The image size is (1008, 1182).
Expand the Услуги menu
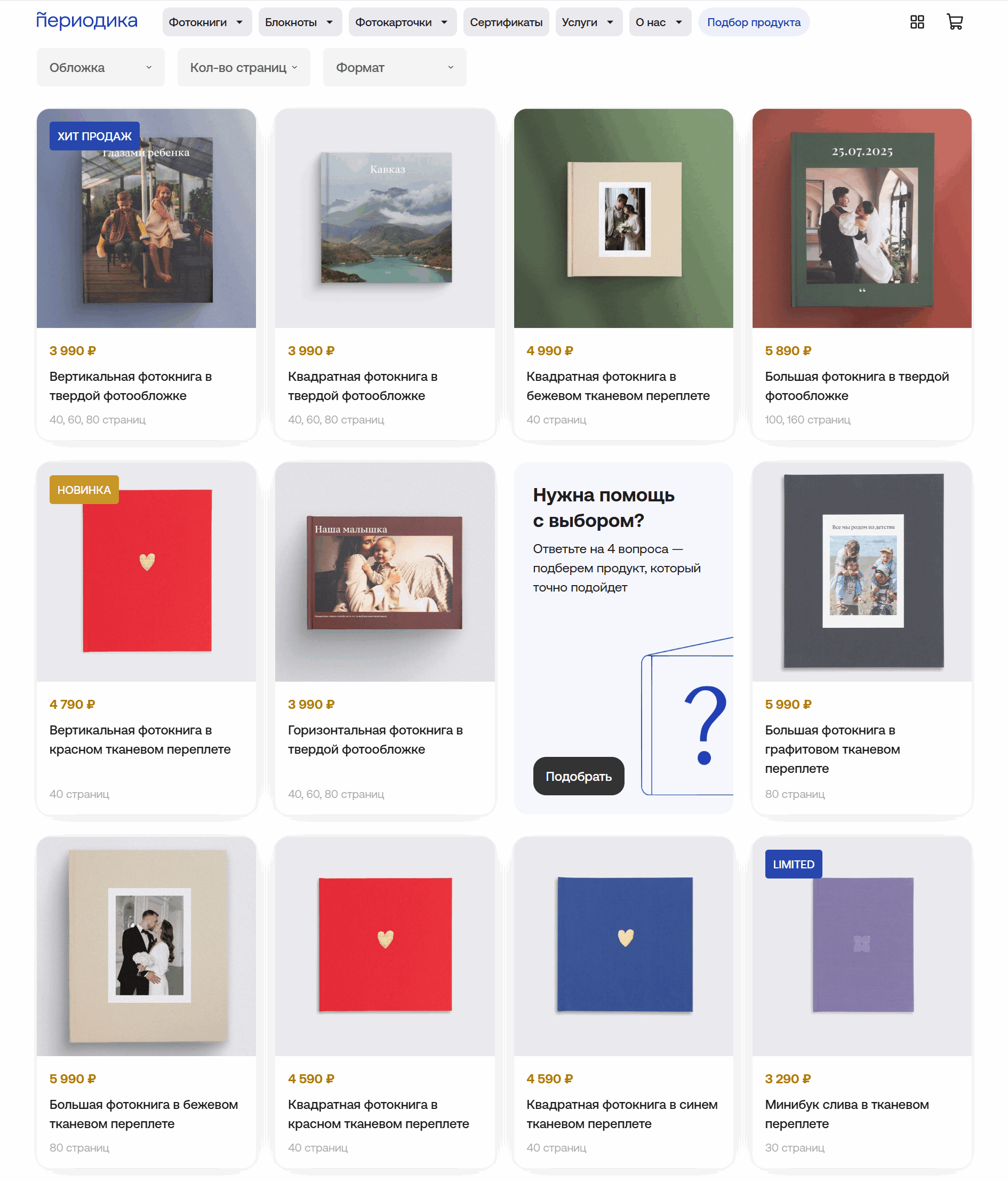click(x=588, y=22)
